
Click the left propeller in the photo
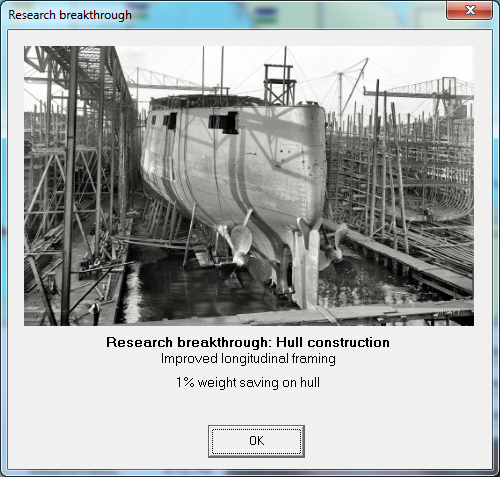tap(239, 242)
